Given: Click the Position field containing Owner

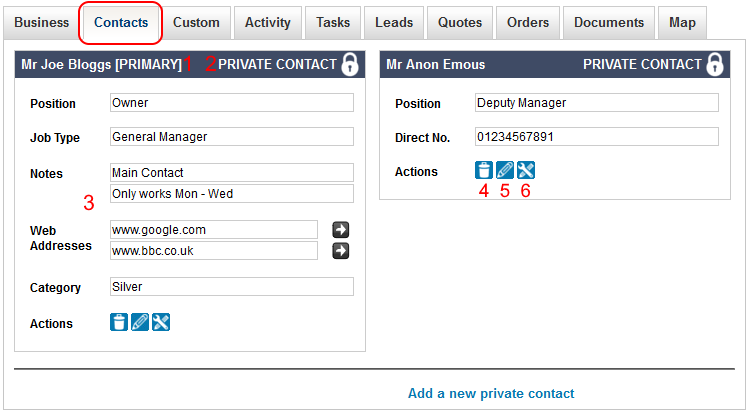Looking at the screenshot, I should pos(231,103).
